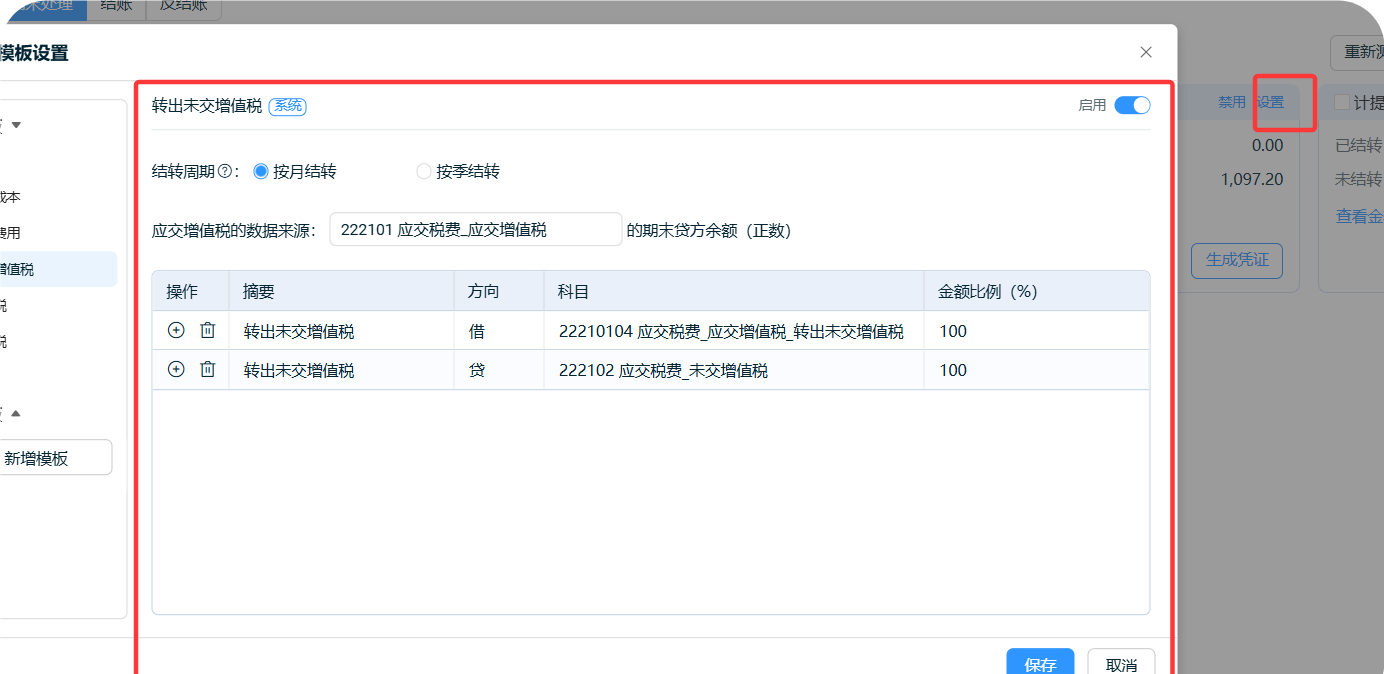Click the 保存 button

tap(1040, 663)
